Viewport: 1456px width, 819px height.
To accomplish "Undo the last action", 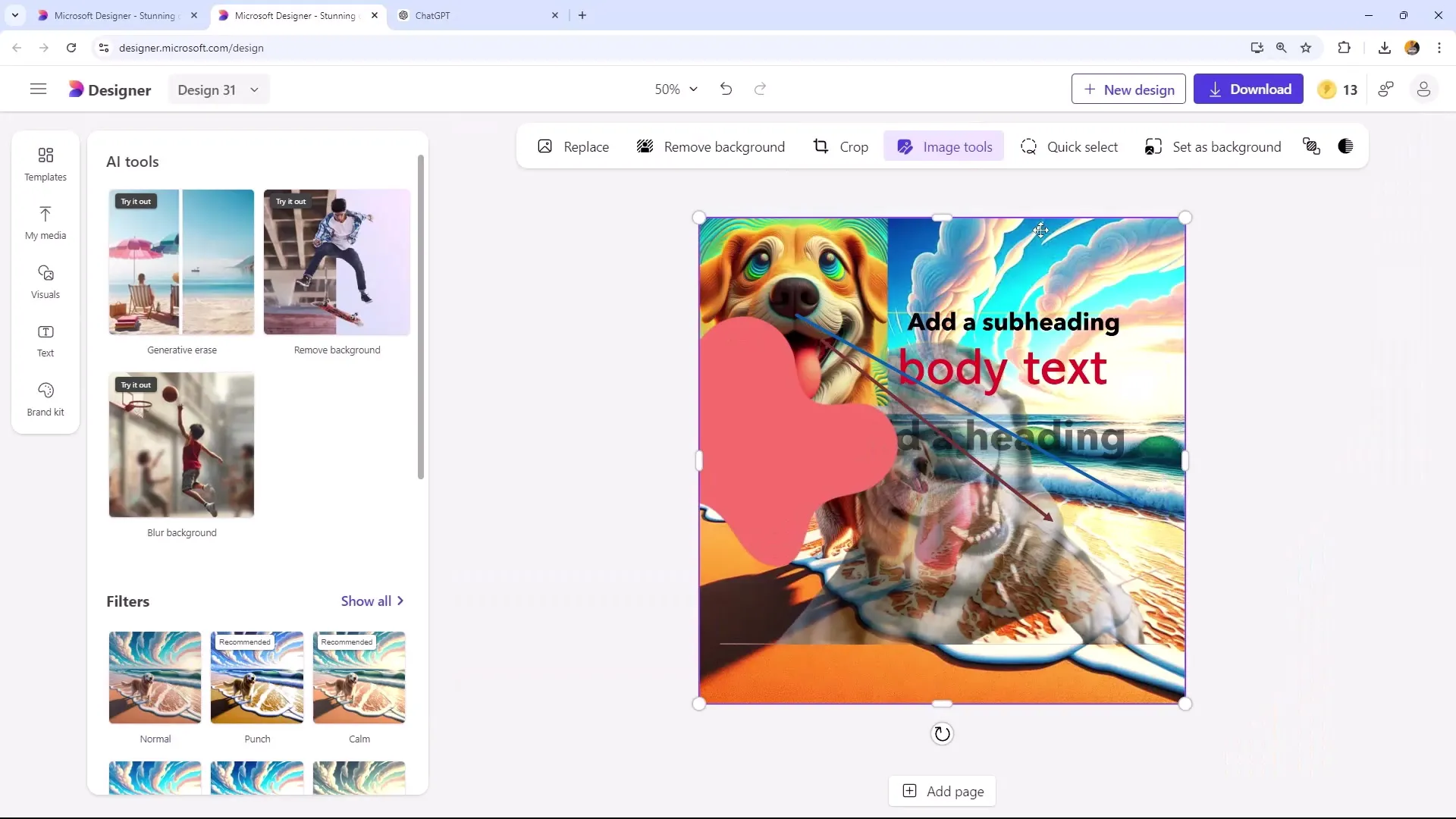I will pos(726,89).
